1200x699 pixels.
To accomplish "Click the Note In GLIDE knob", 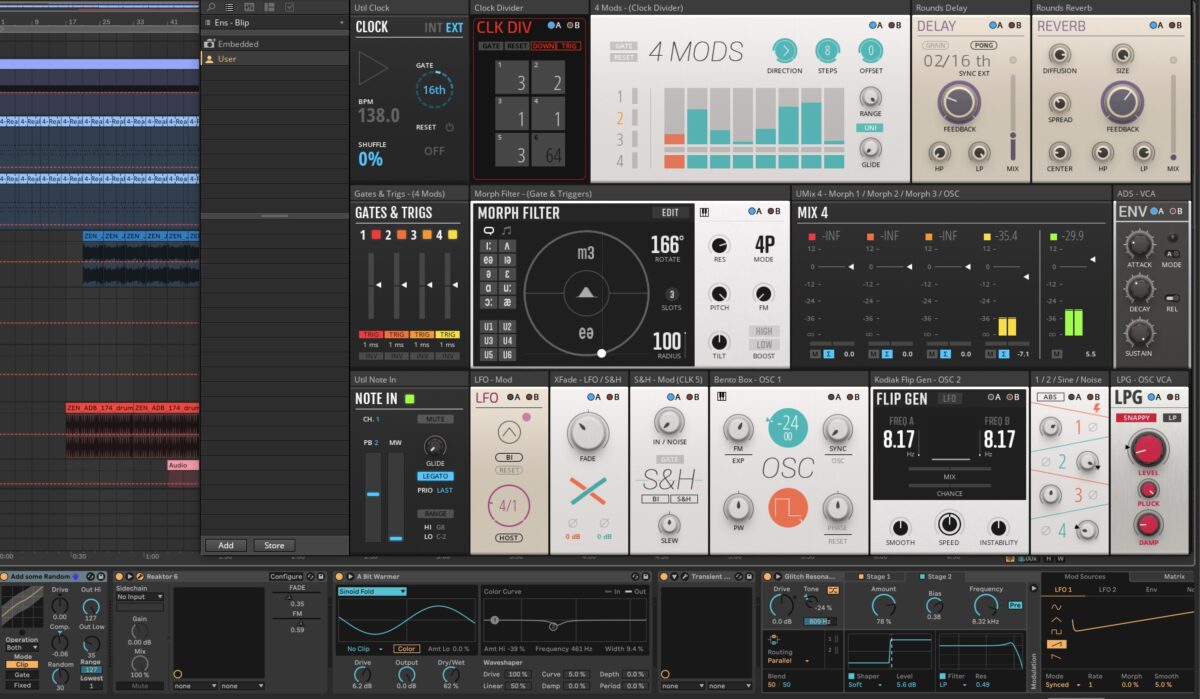I will click(x=434, y=445).
